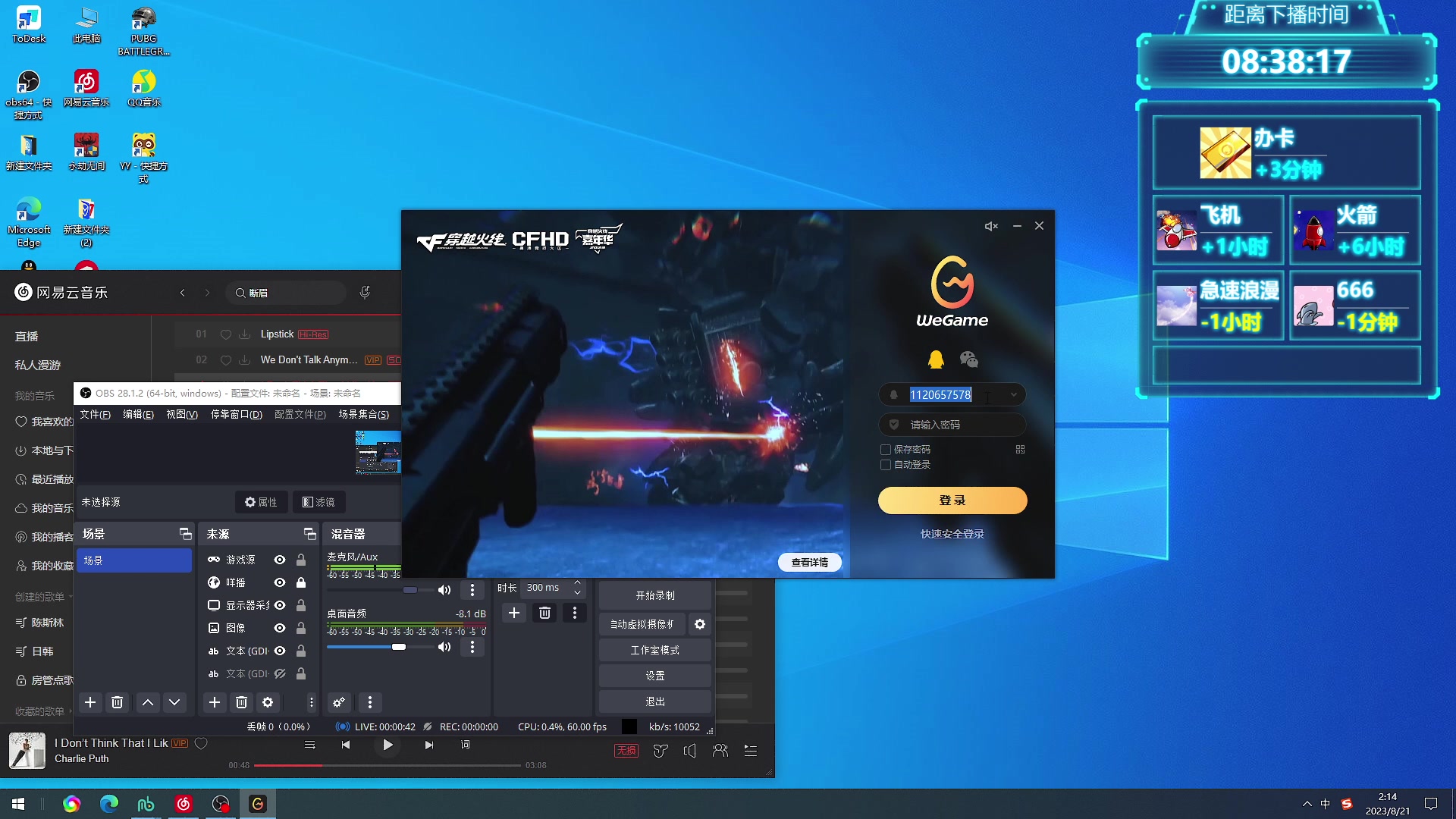Open NetEase Music playlist queue icon
This screenshot has height=819, width=1456.
point(751,751)
